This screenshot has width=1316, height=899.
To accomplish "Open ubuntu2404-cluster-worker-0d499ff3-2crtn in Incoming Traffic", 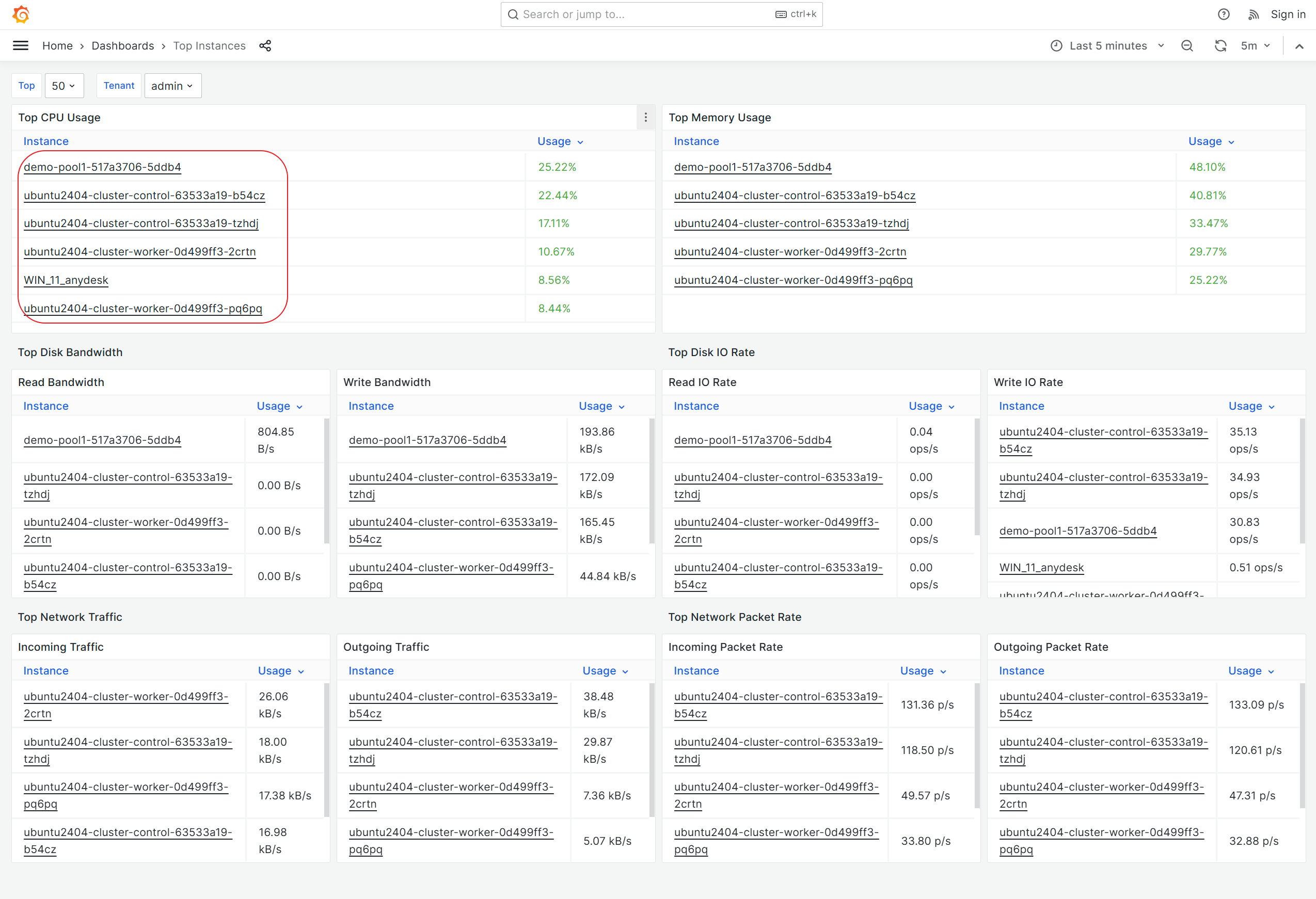I will click(125, 705).
